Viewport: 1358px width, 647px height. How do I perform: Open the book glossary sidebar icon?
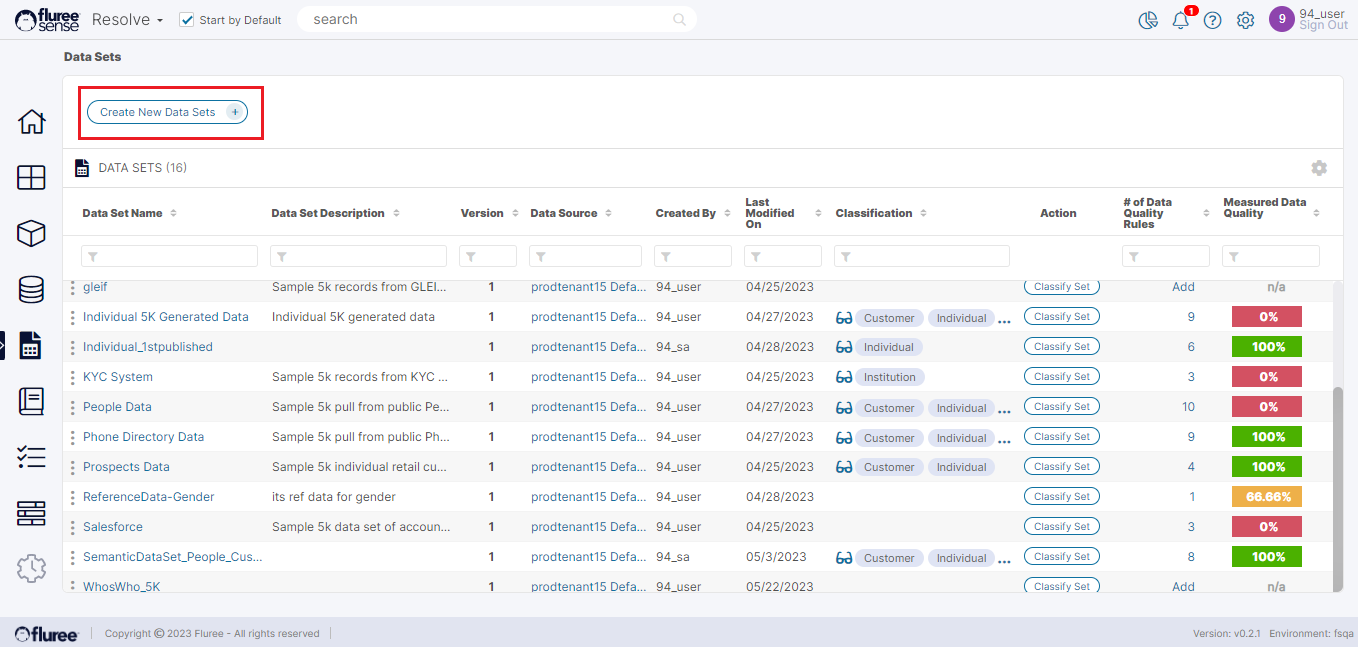pos(31,401)
